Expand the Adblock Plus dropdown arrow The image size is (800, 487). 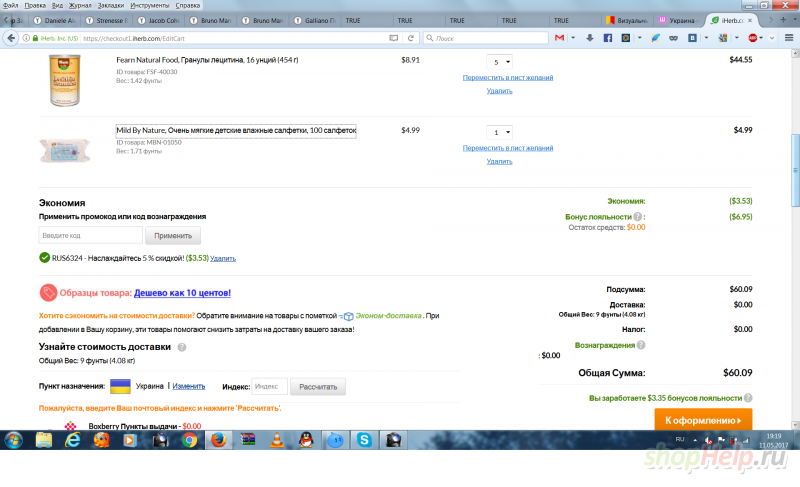click(x=762, y=38)
